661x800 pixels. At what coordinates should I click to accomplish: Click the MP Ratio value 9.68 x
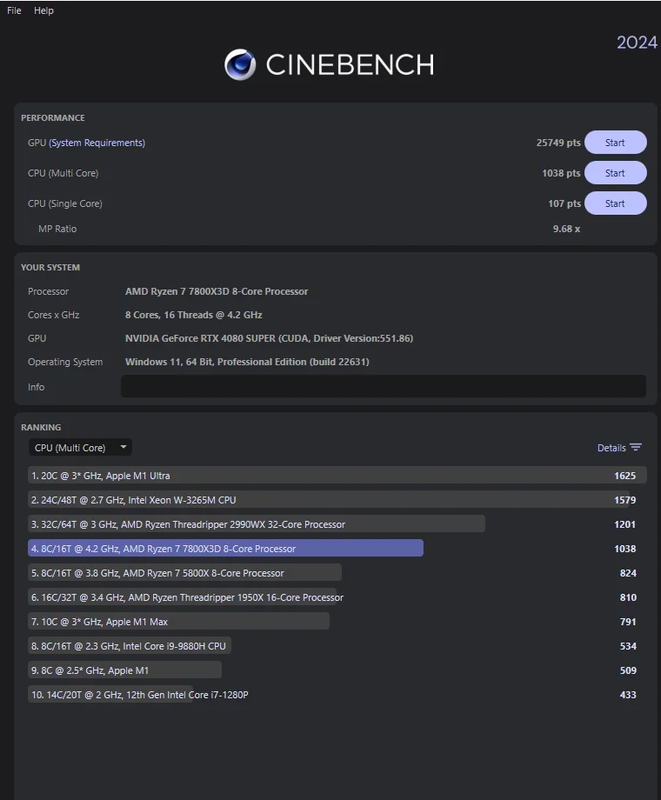(x=566, y=229)
